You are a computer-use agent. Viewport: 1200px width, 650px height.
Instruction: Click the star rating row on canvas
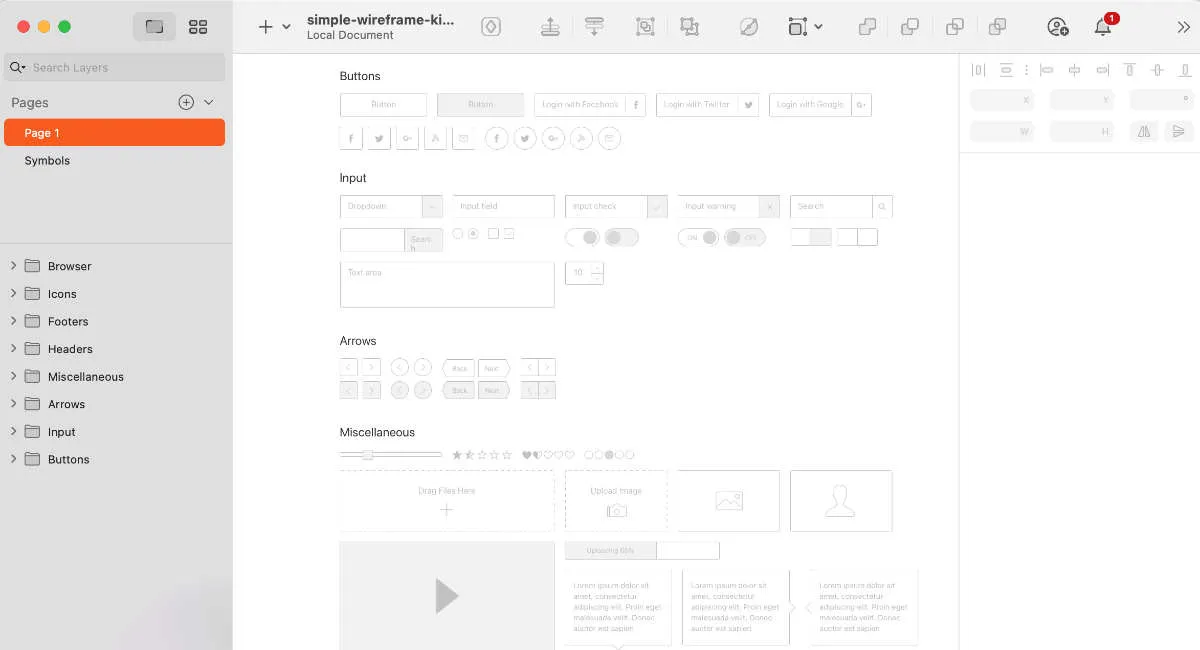482,455
